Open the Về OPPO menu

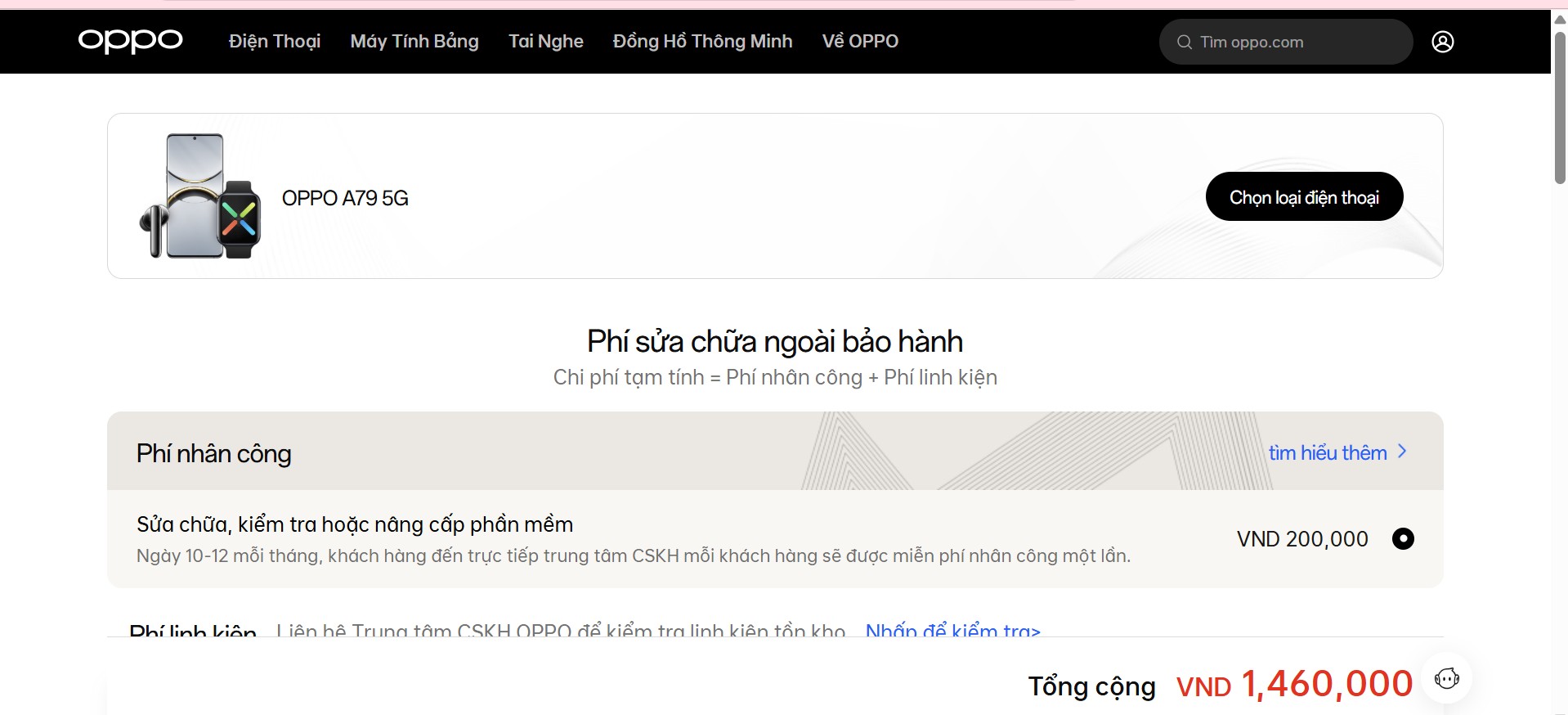click(x=860, y=41)
